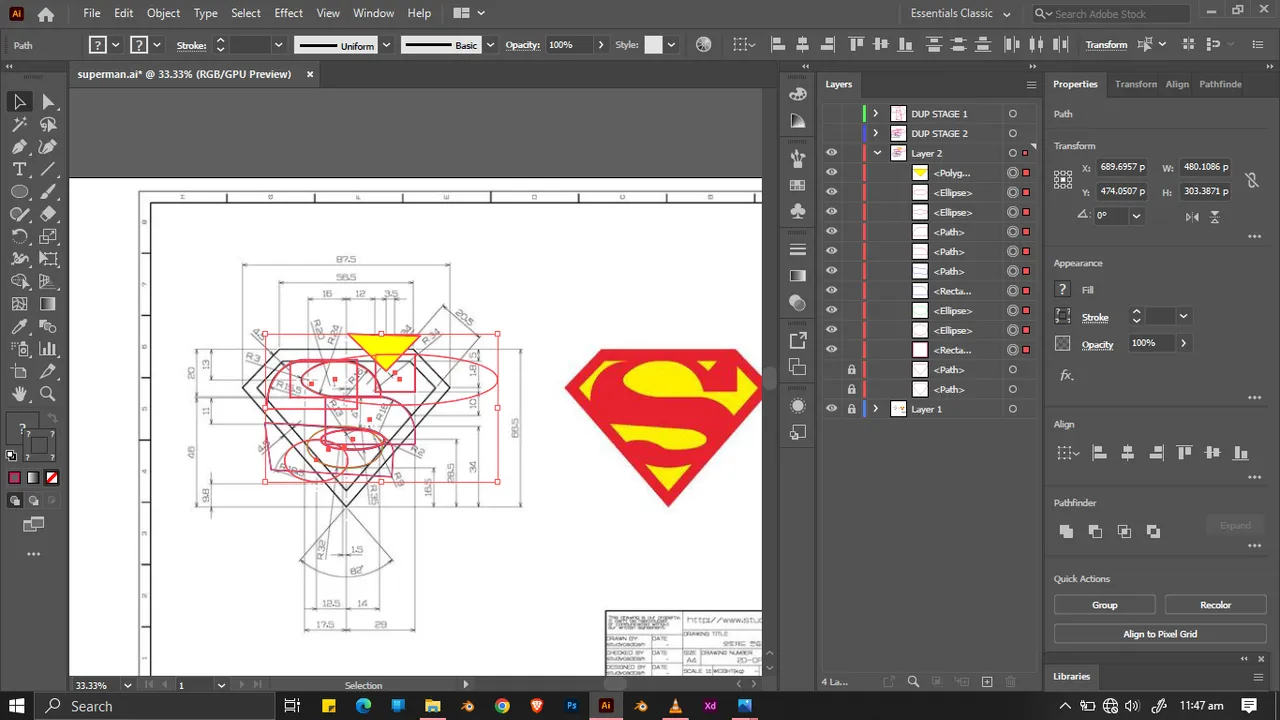This screenshot has height=720, width=1280.
Task: Open the File menu
Action: click(92, 13)
